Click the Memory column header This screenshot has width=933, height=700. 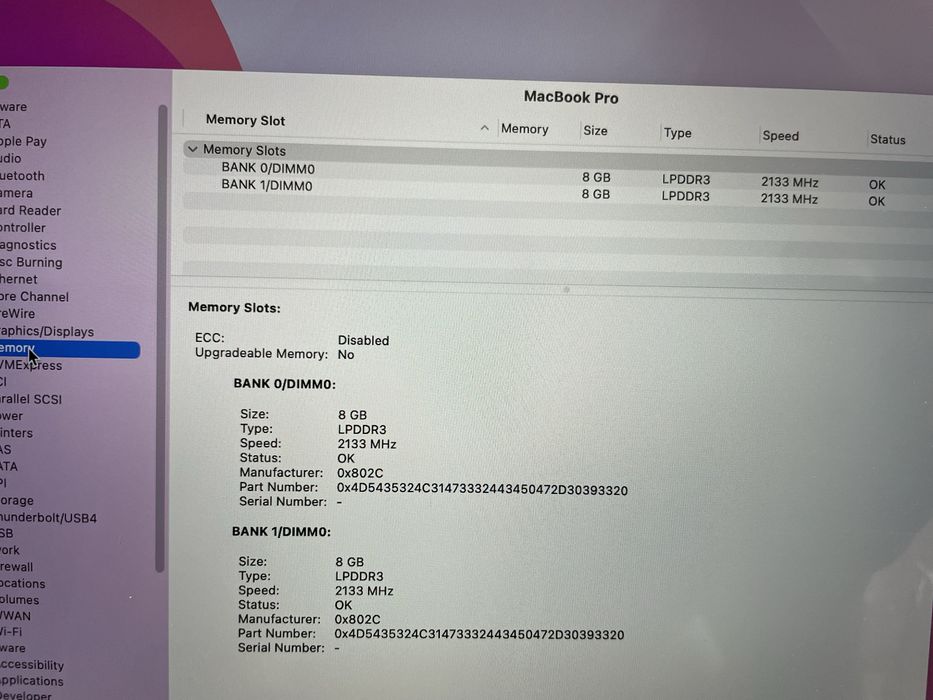click(x=524, y=129)
